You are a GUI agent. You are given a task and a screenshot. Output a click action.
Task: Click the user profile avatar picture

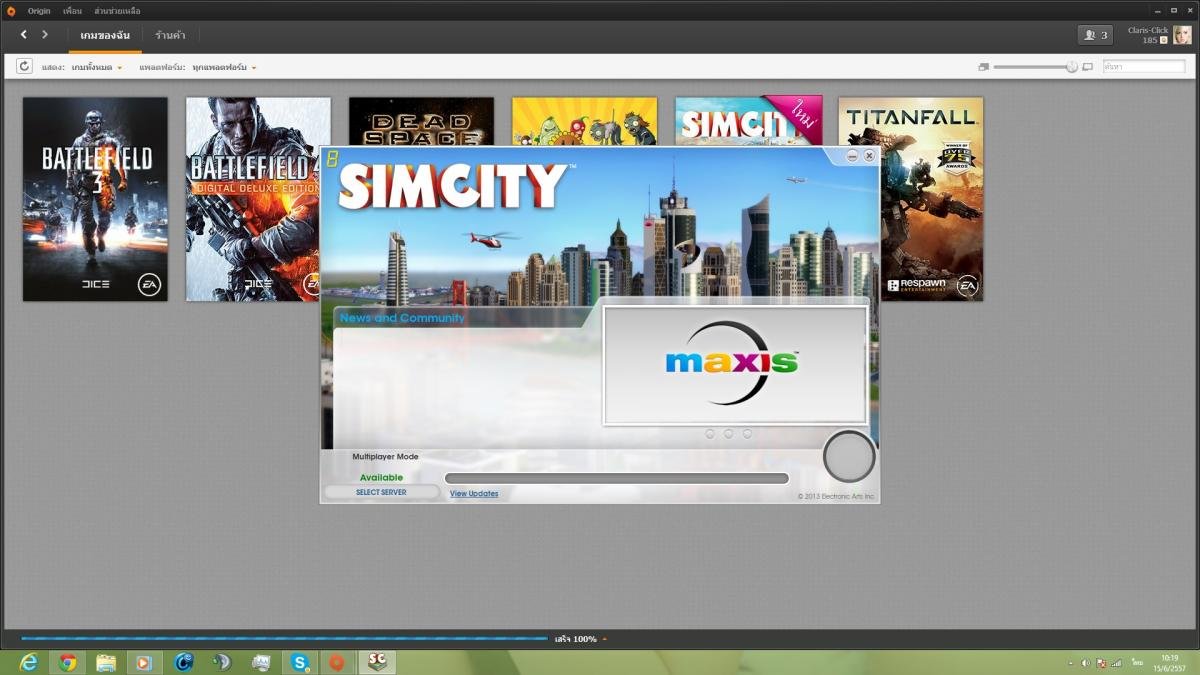click(1182, 35)
